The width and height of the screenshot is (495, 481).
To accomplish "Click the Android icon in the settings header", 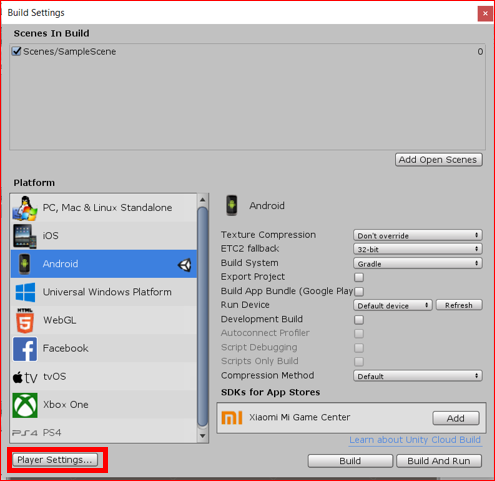I will pyautogui.click(x=232, y=206).
